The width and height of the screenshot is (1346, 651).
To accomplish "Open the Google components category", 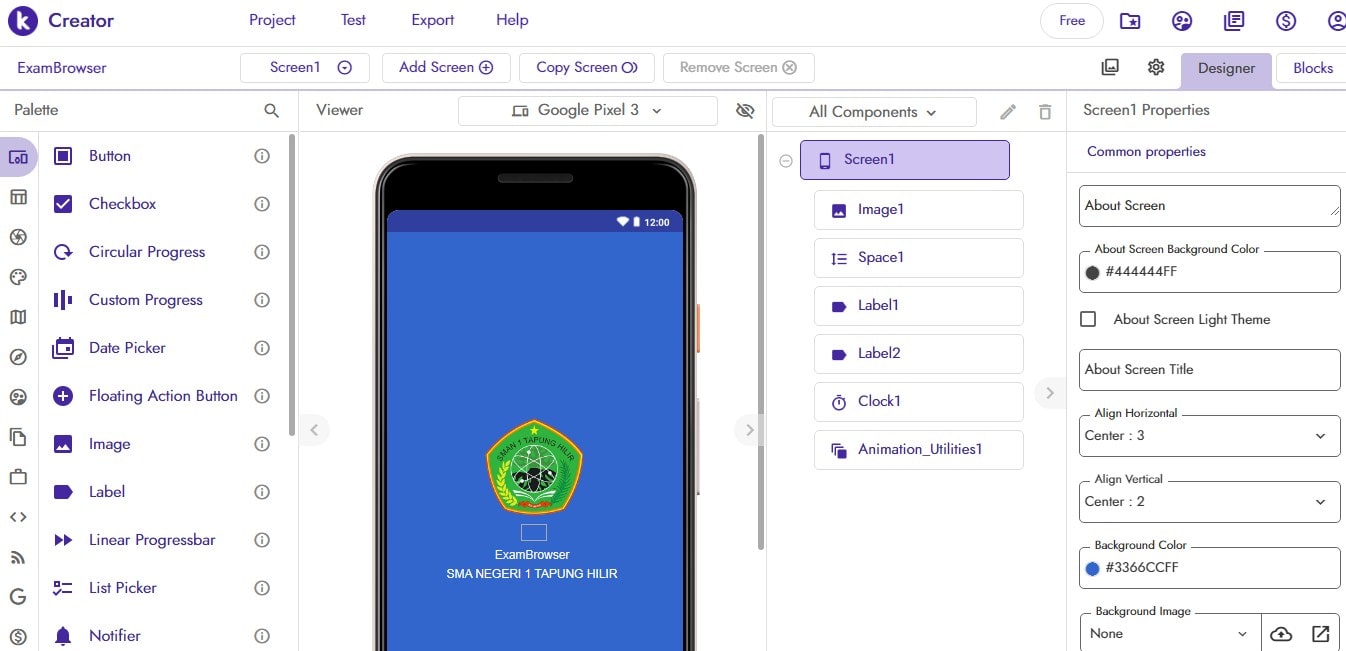I will point(17,597).
